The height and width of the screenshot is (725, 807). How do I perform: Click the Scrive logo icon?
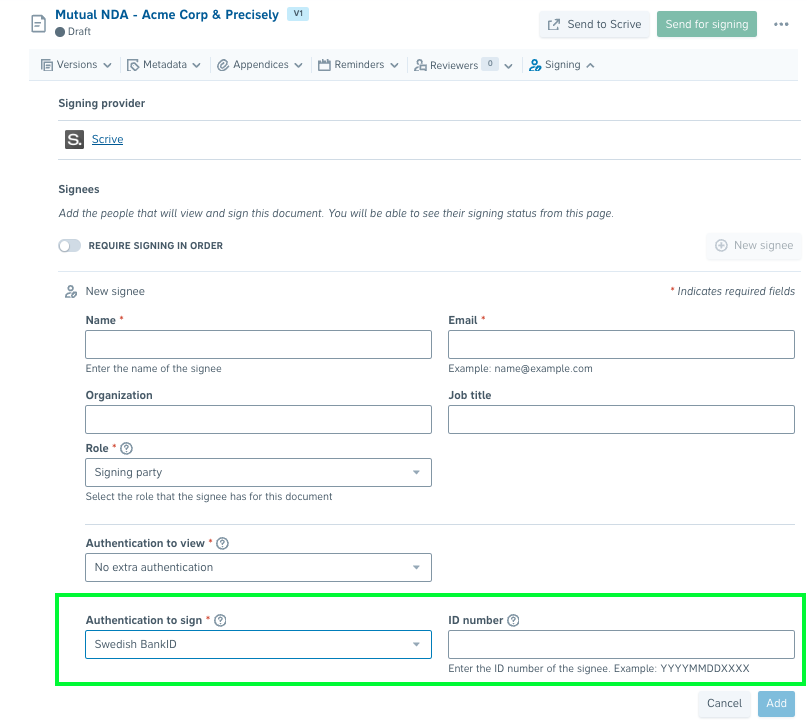point(74,140)
